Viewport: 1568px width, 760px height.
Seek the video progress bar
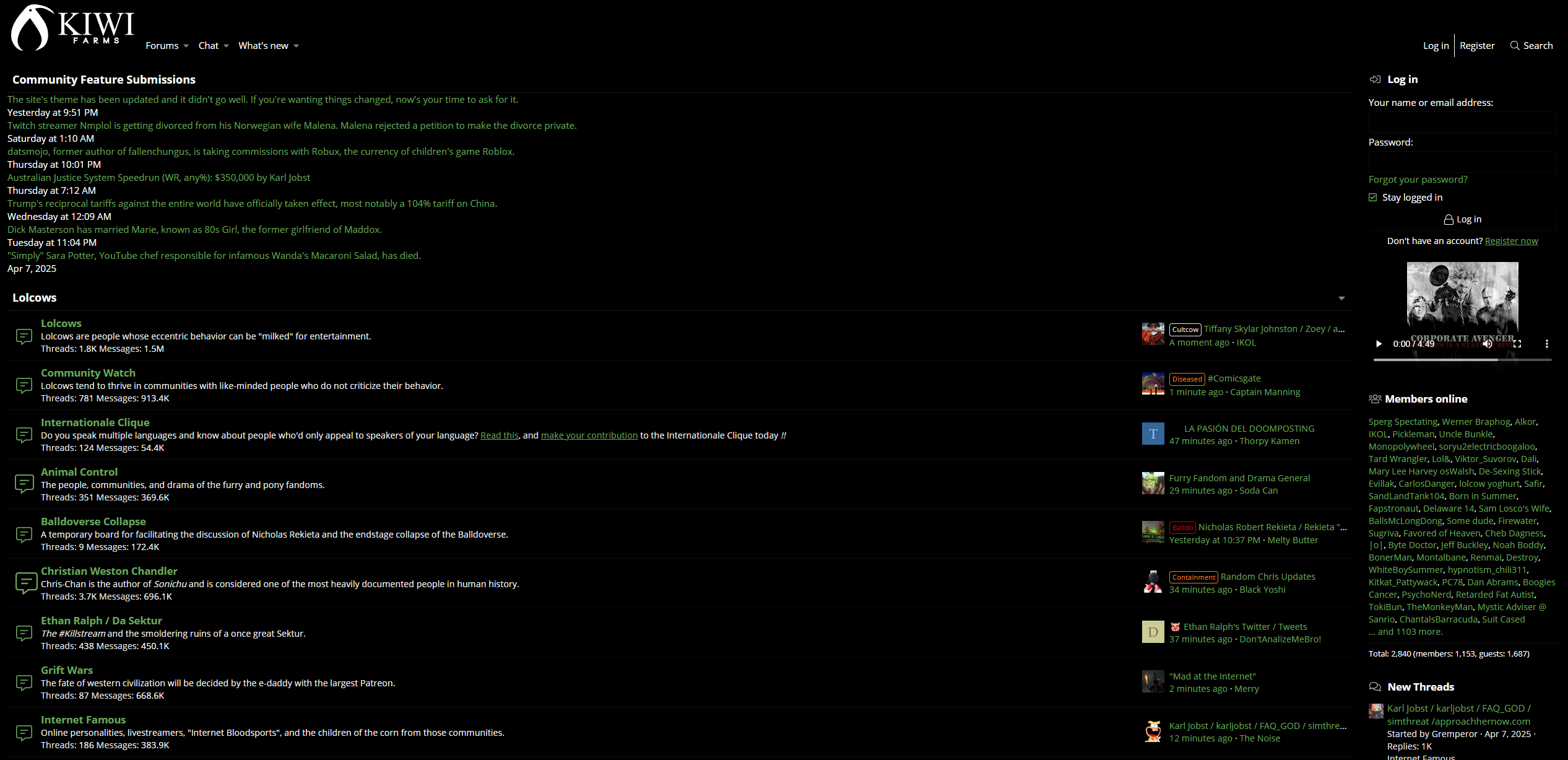pos(1462,359)
